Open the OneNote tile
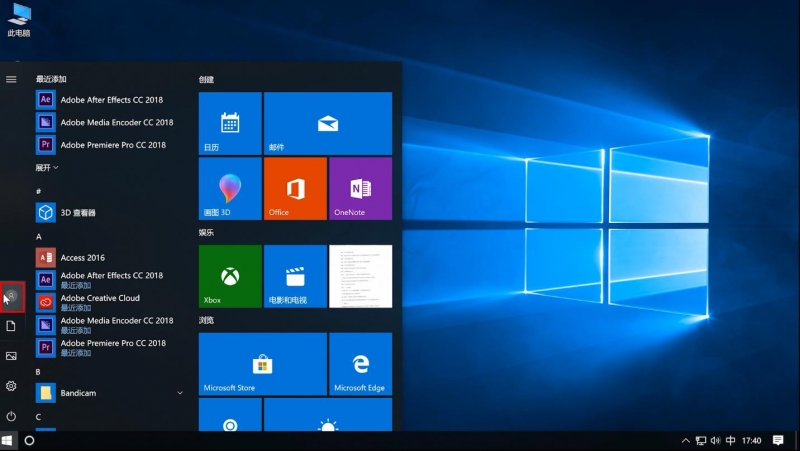Viewport: 800px width, 451px height. 361,189
